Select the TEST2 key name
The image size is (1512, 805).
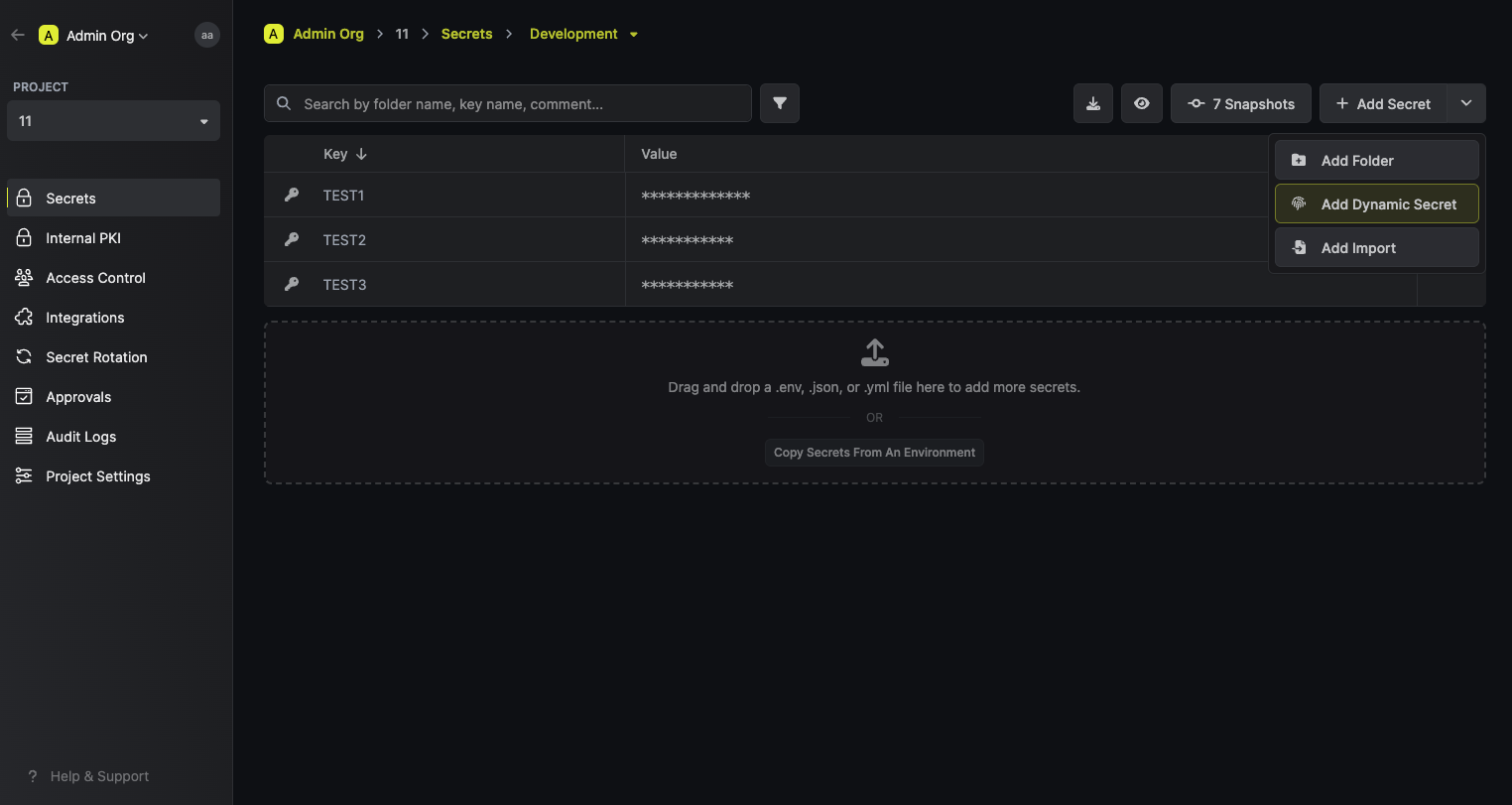point(344,240)
